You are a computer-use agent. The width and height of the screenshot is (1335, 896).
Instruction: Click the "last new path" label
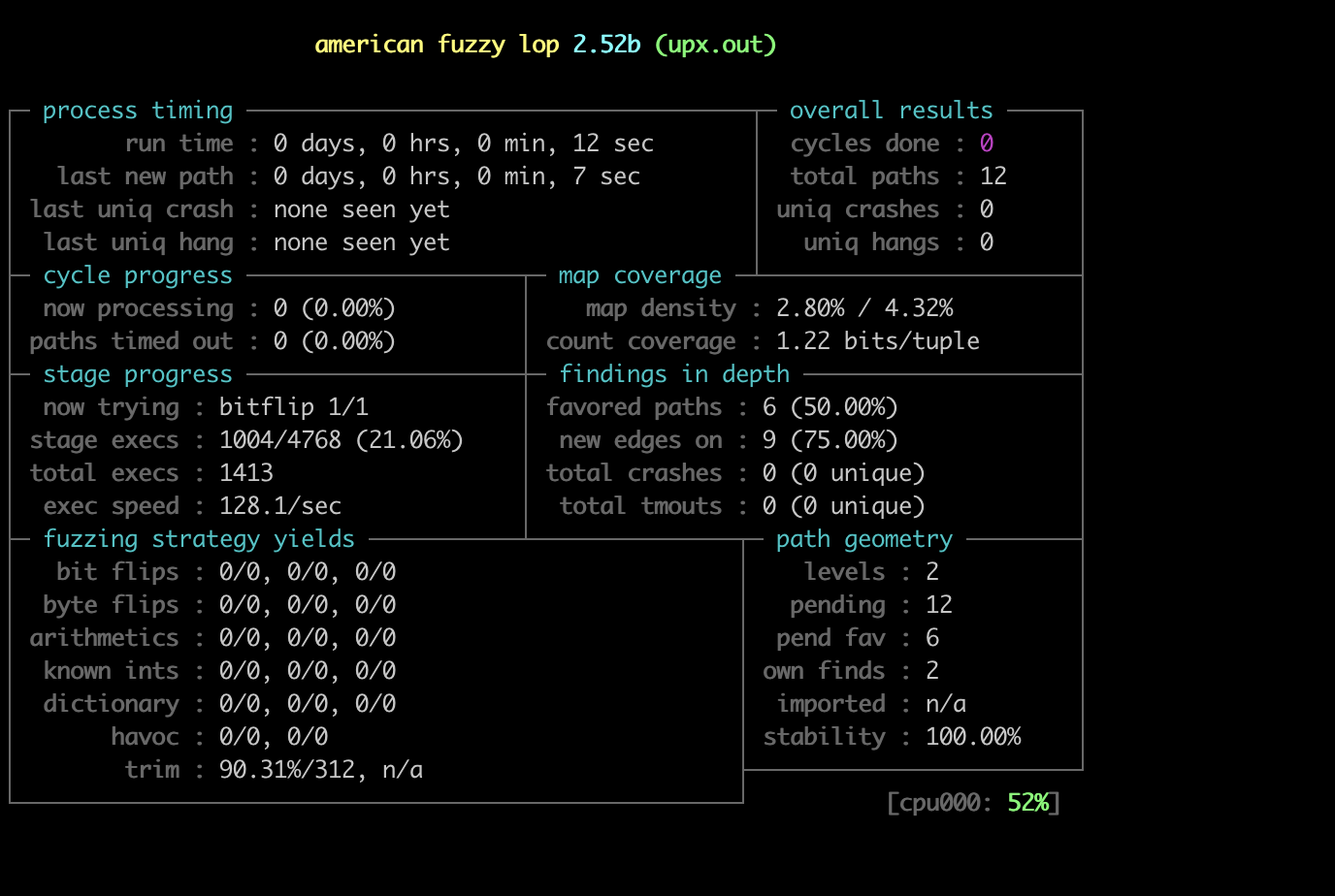[x=146, y=176]
